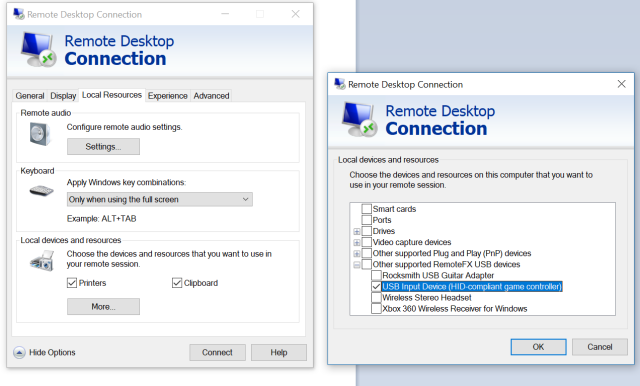Collapse the RemoteFX USB devices node
Image resolution: width=640 pixels, height=386 pixels.
tap(357, 265)
